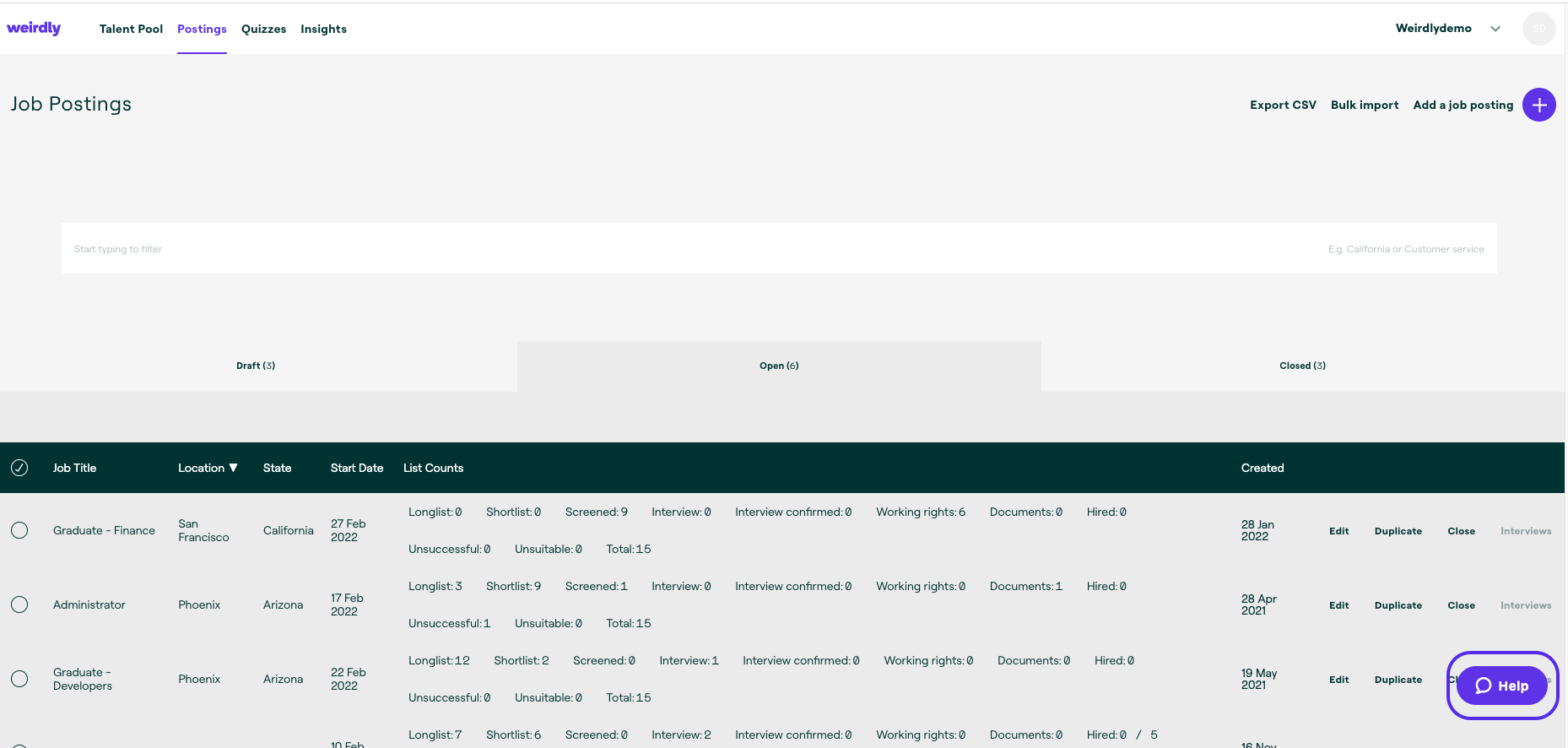Go to the Postings menu item

click(202, 29)
